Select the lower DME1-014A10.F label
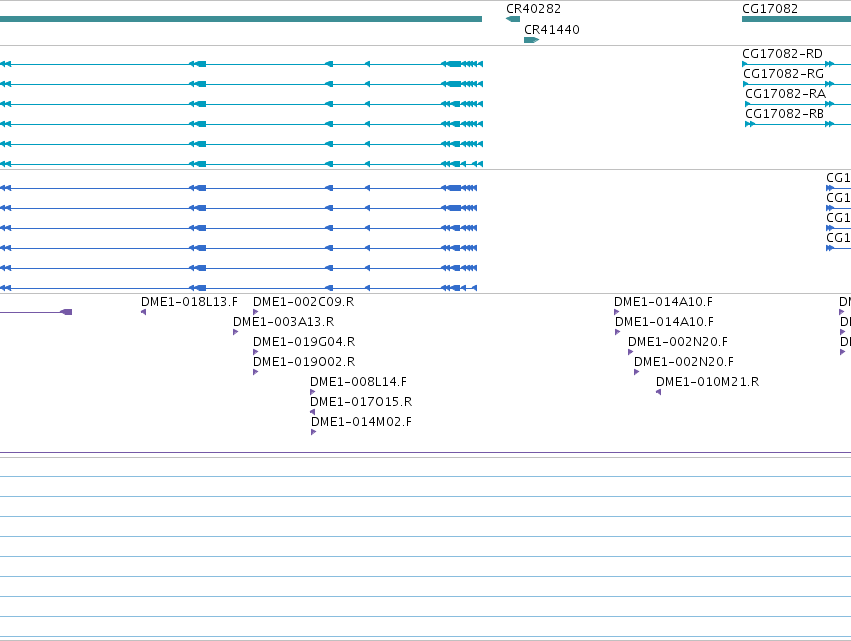This screenshot has height=641, width=851. (x=664, y=322)
